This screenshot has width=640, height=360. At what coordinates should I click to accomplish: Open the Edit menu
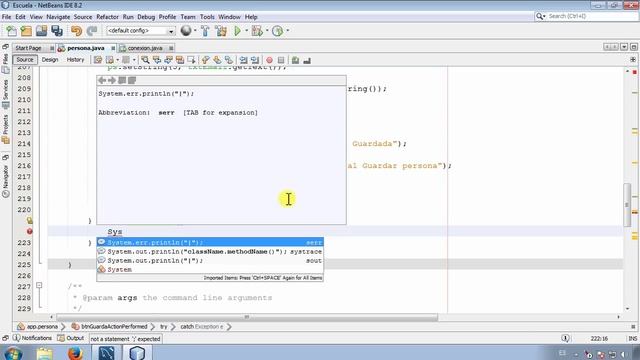20,17
